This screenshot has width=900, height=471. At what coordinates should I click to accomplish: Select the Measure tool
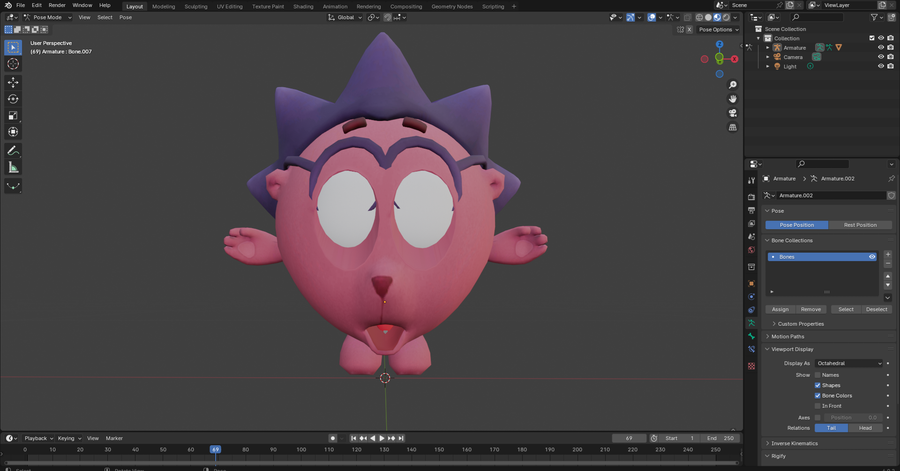coord(13,168)
